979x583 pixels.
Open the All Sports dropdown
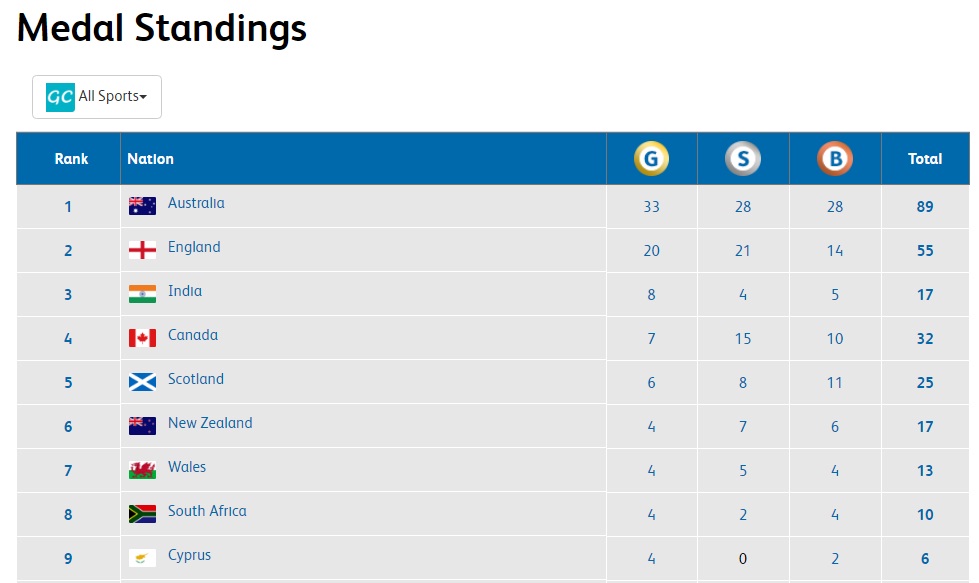pos(97,97)
